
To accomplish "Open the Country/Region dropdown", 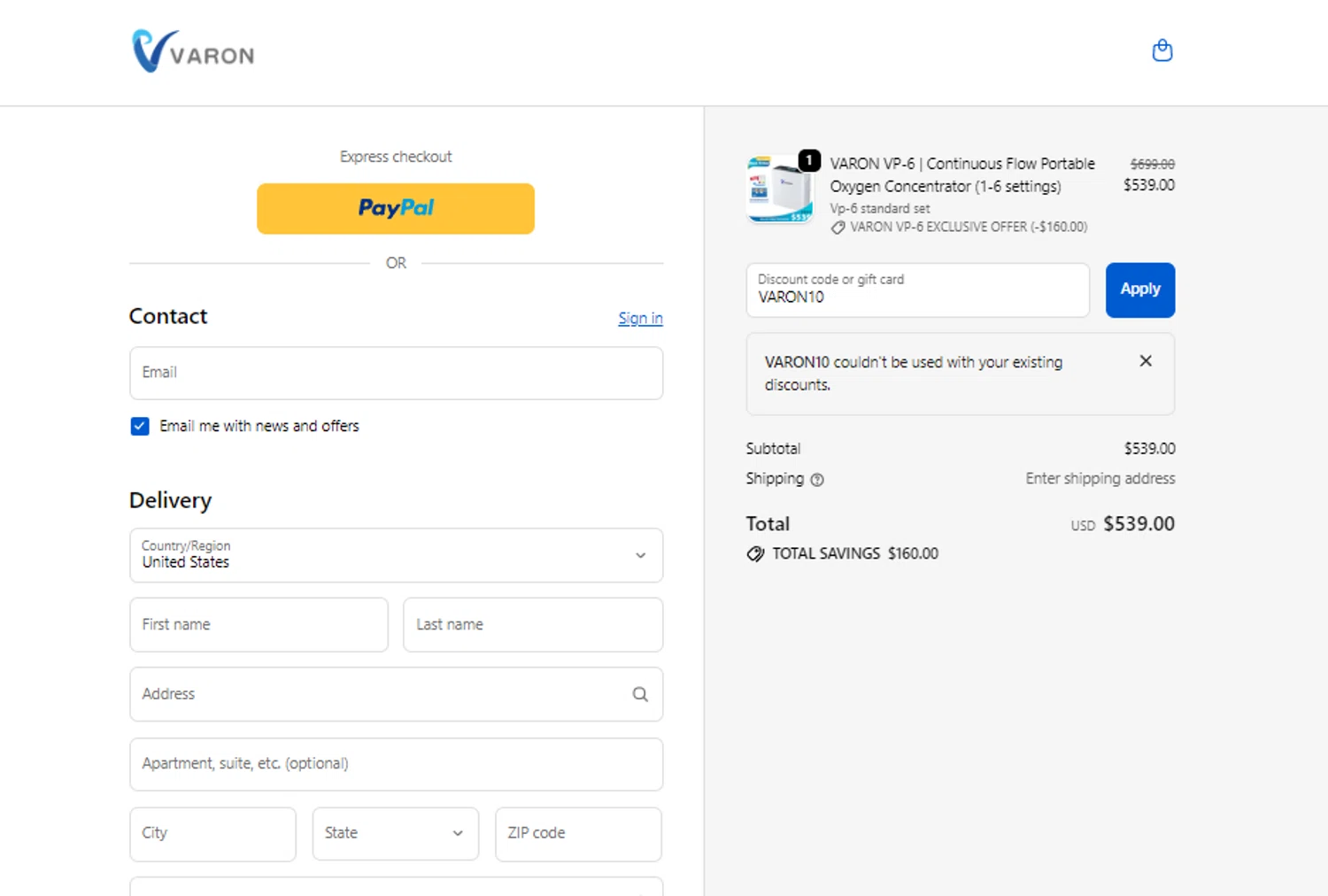I will tap(396, 555).
